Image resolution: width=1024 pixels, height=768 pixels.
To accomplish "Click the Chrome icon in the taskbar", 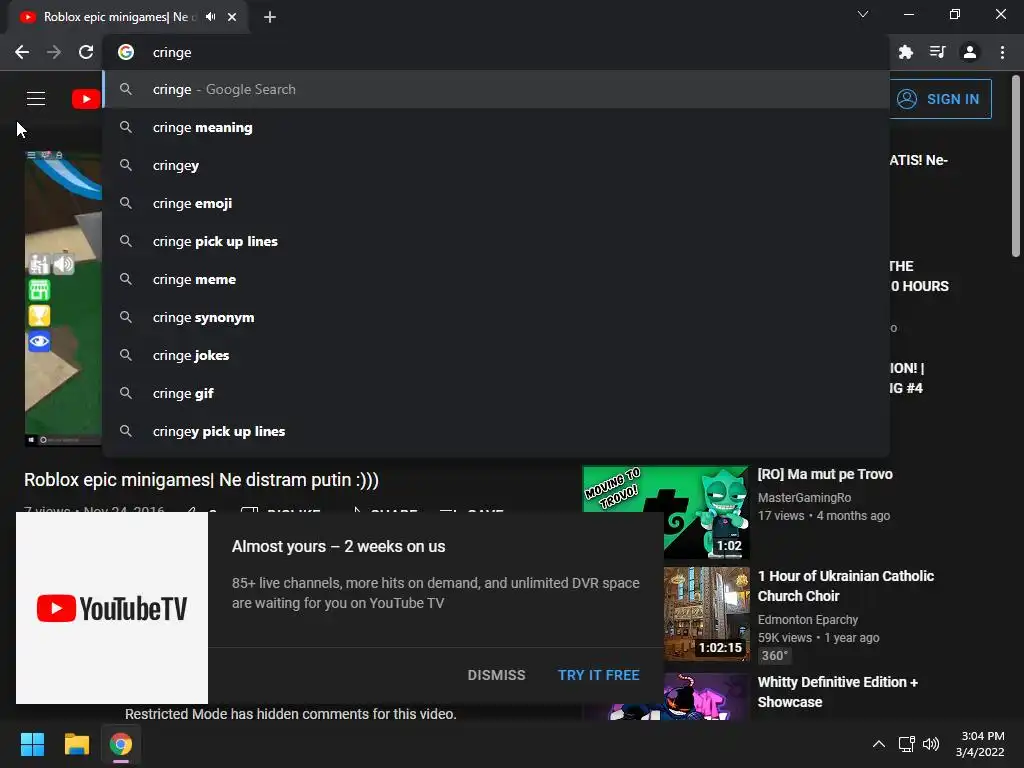I will click(121, 744).
